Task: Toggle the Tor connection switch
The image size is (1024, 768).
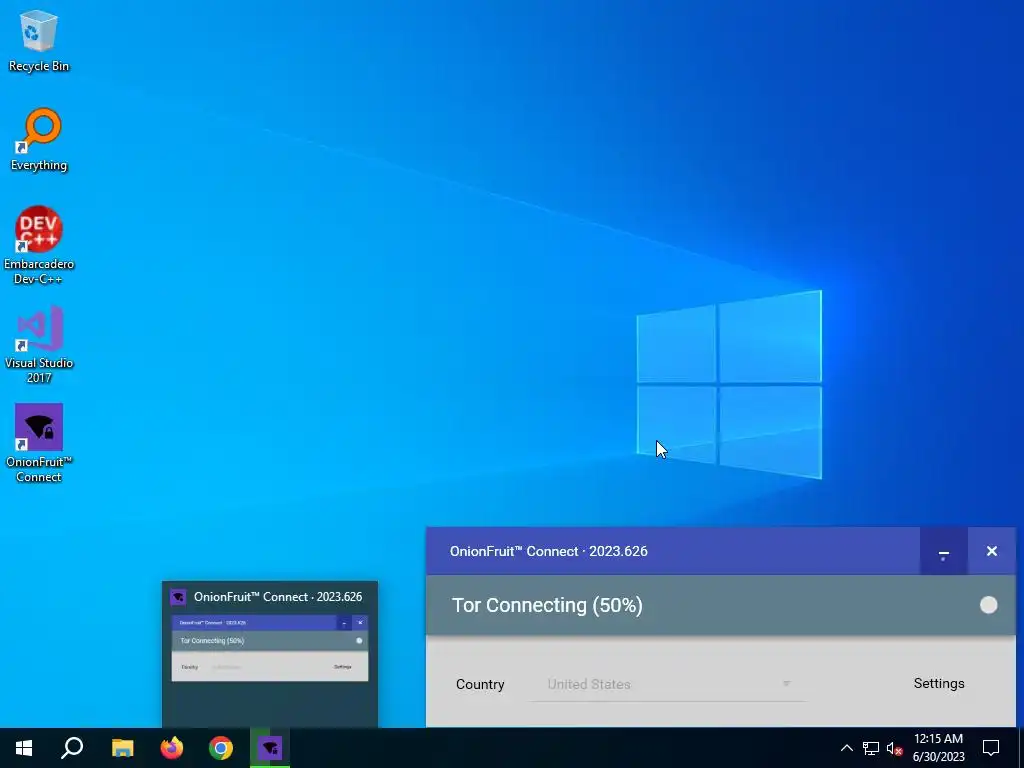Action: pyautogui.click(x=988, y=605)
